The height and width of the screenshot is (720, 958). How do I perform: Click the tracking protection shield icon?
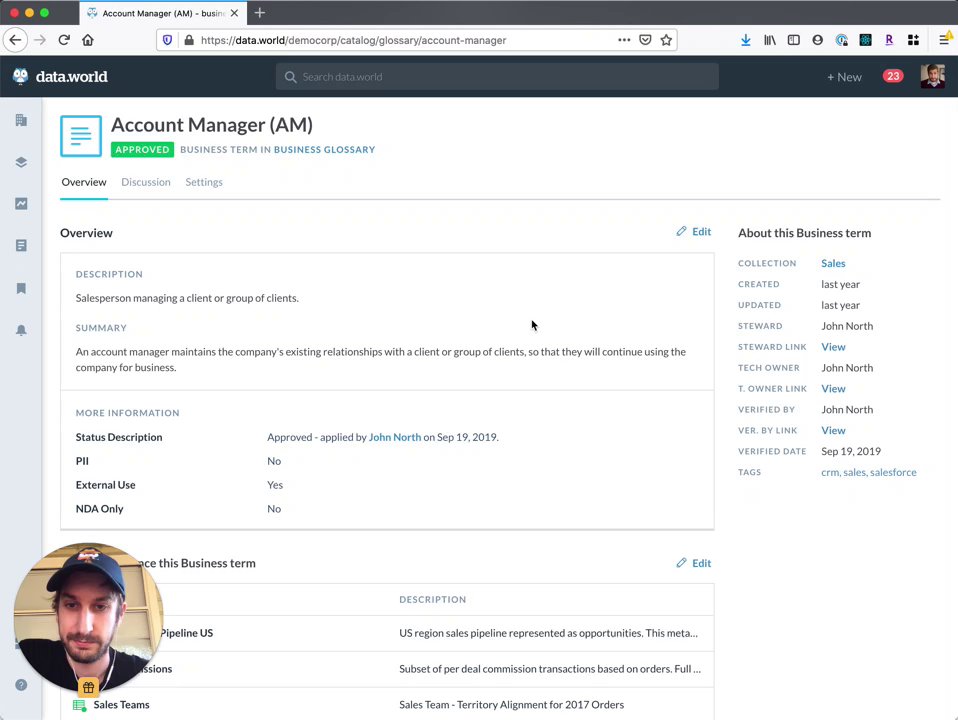(x=167, y=40)
